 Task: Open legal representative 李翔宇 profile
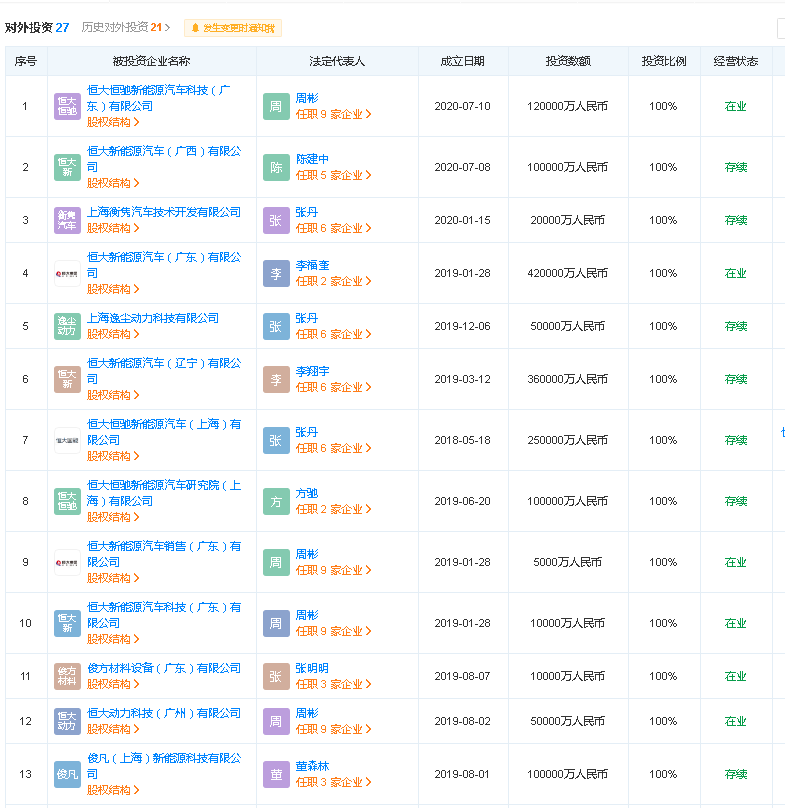[x=312, y=372]
